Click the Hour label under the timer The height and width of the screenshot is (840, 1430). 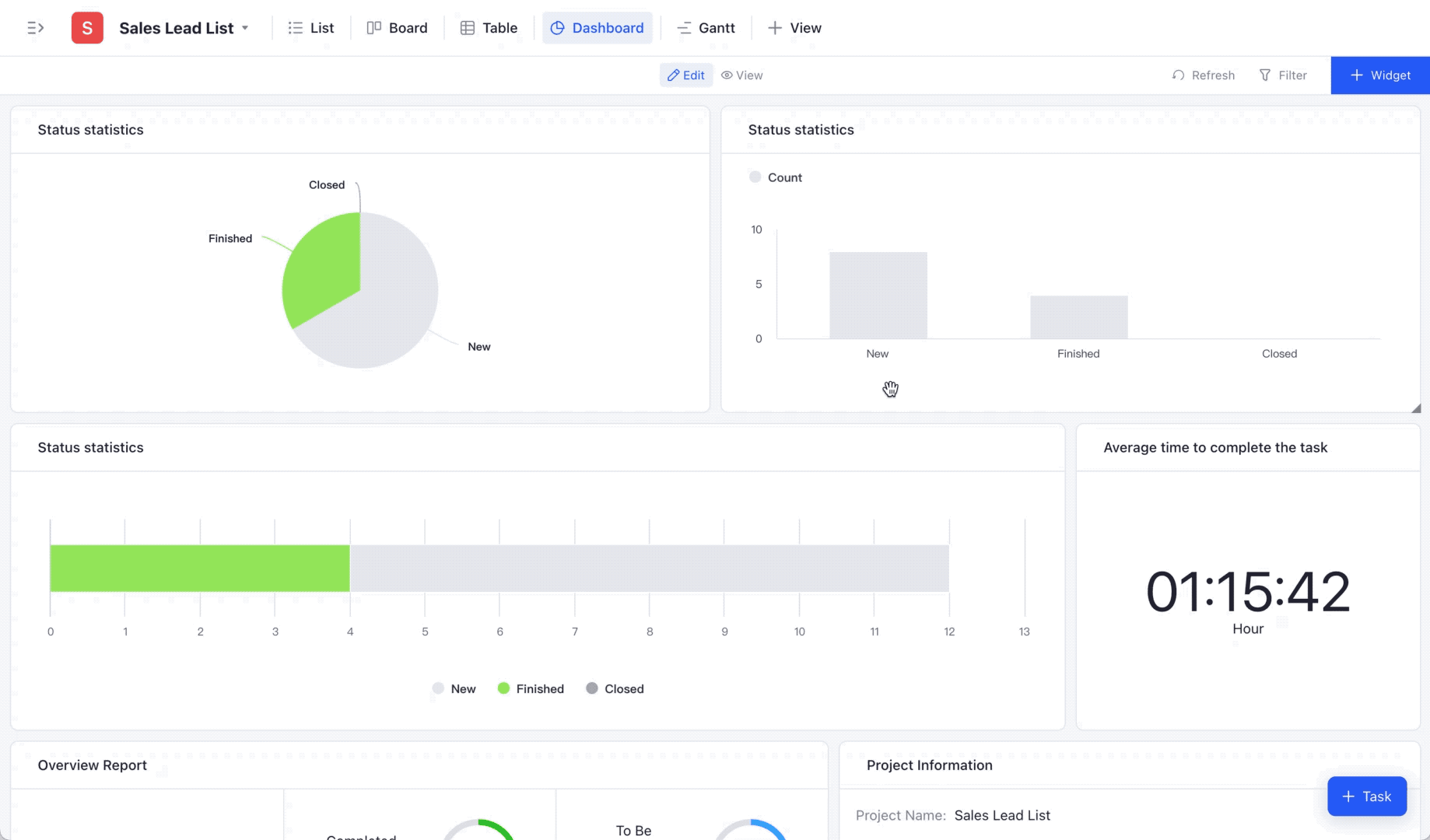click(x=1248, y=629)
